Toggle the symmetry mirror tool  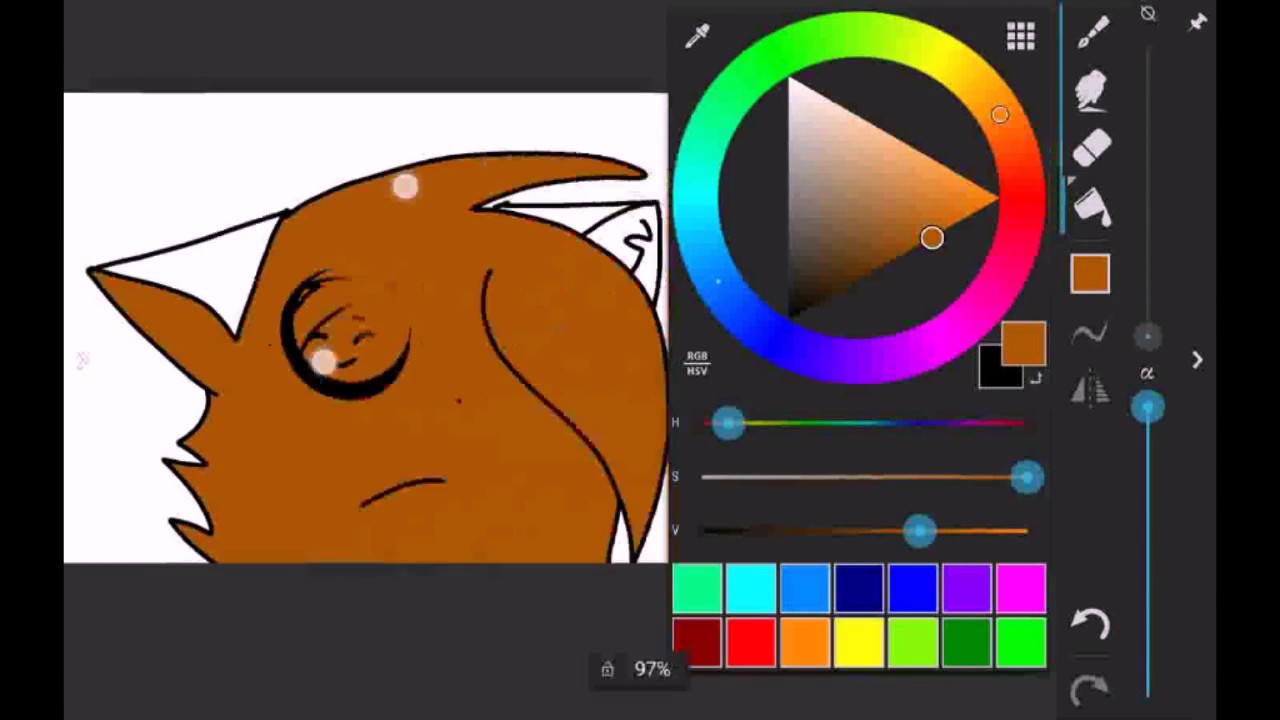1090,388
